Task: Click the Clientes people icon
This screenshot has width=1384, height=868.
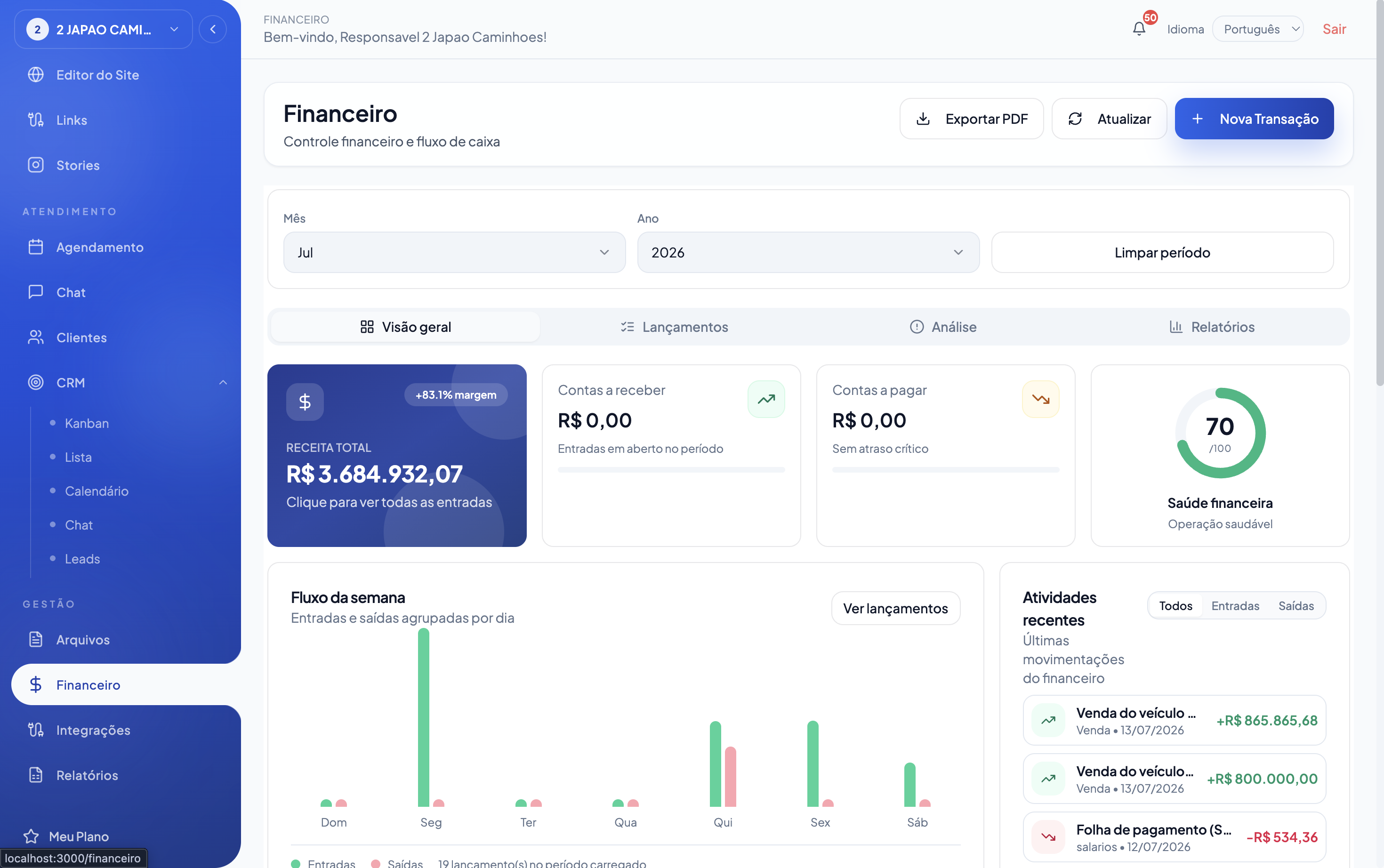Action: [x=36, y=338]
